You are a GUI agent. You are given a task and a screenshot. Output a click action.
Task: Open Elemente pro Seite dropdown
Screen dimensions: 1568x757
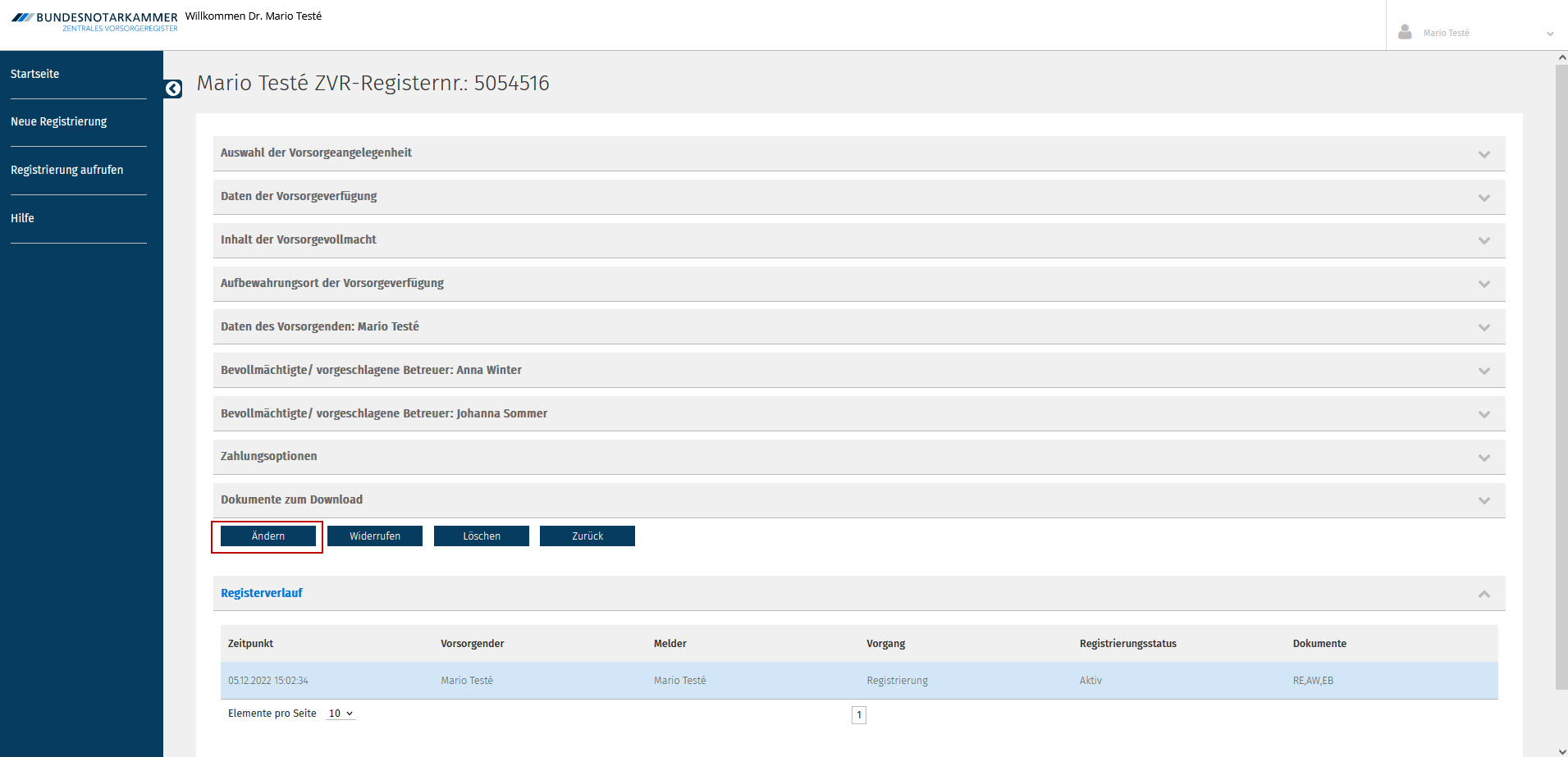click(x=341, y=714)
